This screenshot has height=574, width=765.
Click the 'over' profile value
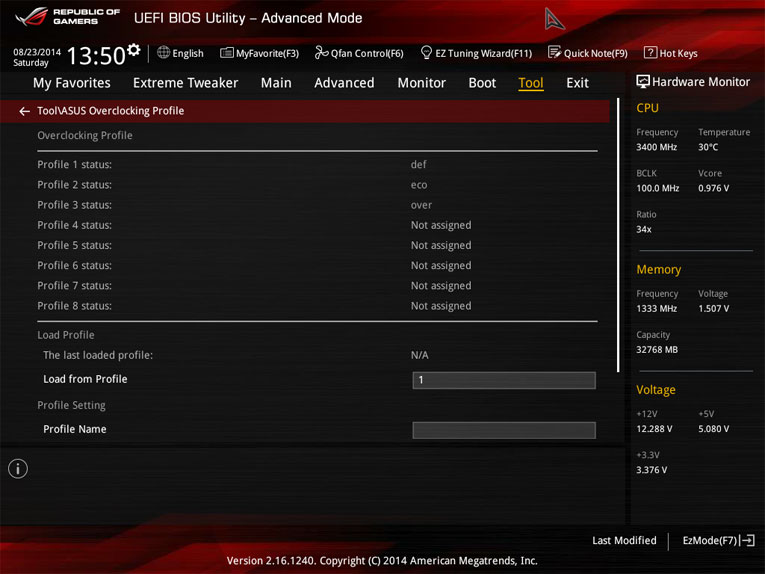coord(421,205)
